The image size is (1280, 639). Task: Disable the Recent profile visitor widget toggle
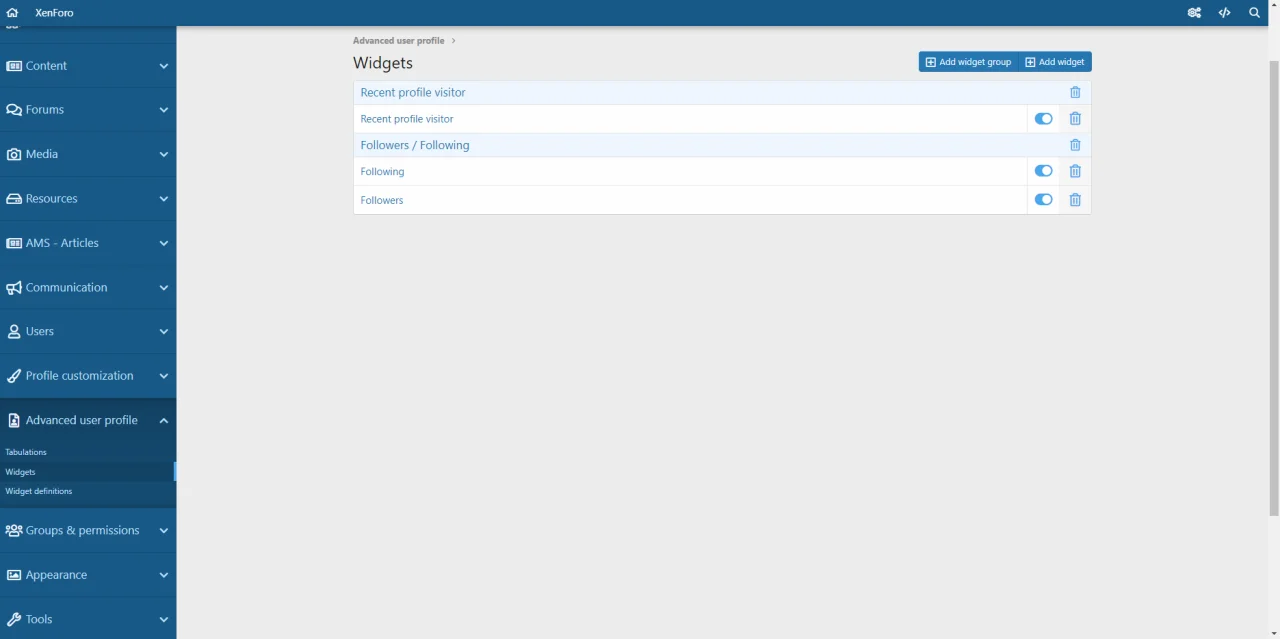click(x=1043, y=119)
